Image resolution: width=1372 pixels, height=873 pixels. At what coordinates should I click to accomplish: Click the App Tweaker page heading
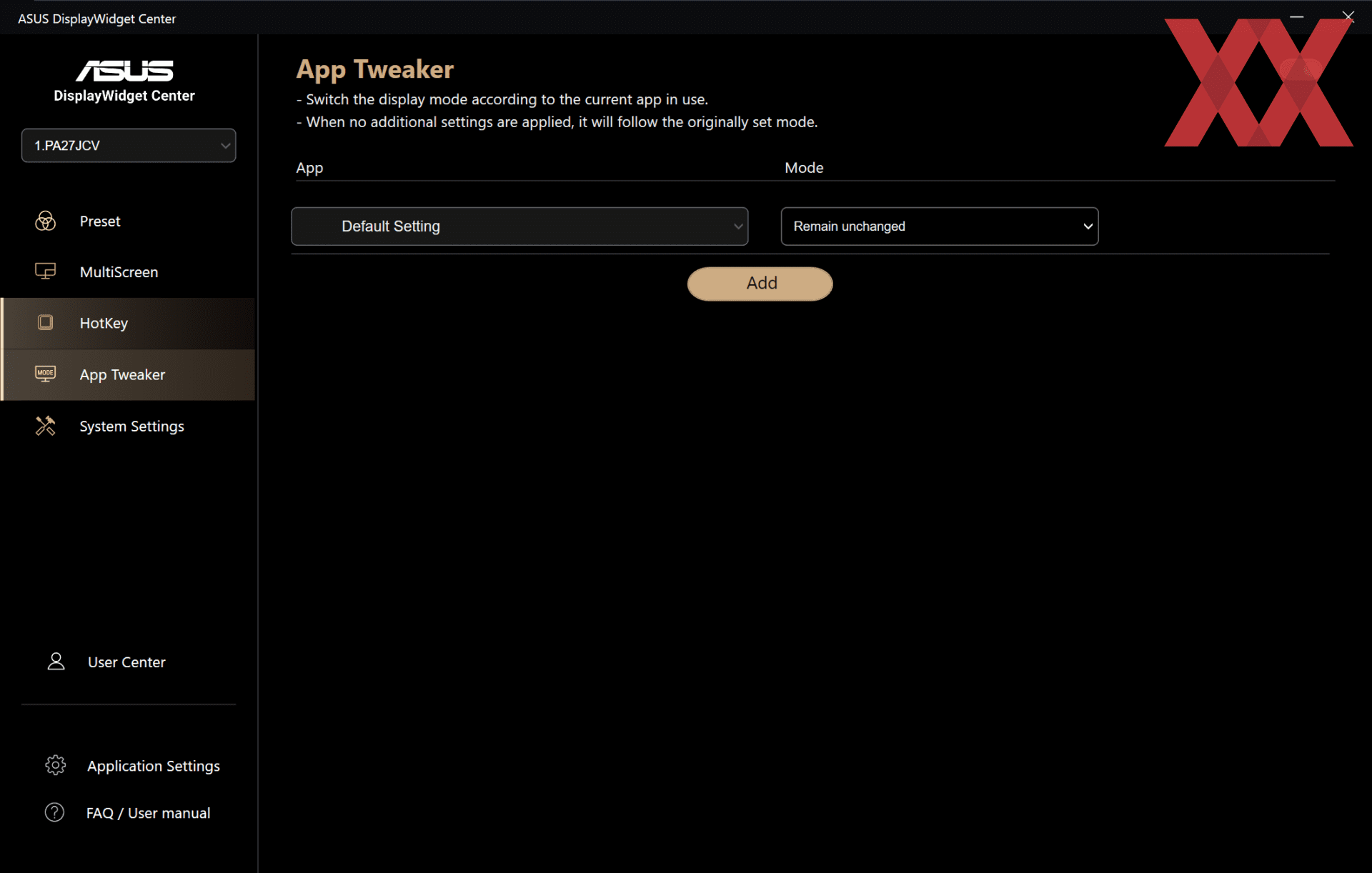pyautogui.click(x=375, y=69)
